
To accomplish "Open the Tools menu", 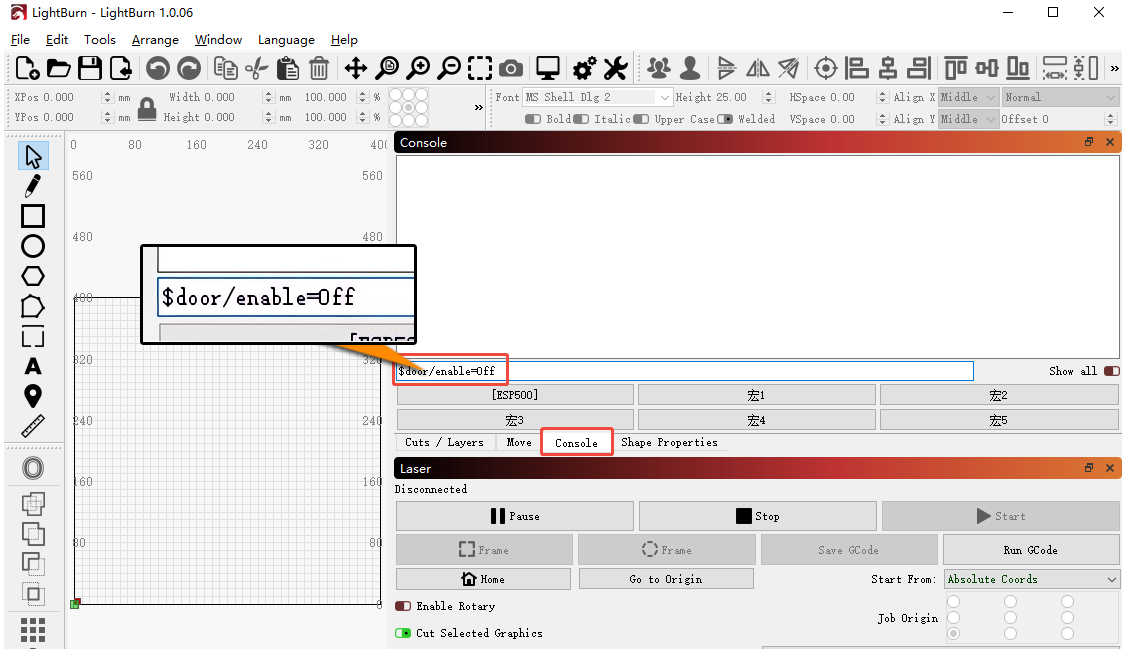I will (x=100, y=40).
